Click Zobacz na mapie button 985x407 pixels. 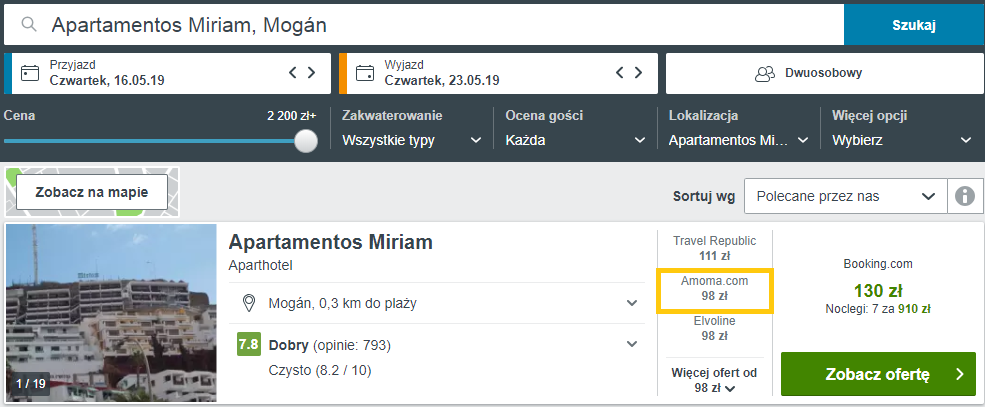92,192
